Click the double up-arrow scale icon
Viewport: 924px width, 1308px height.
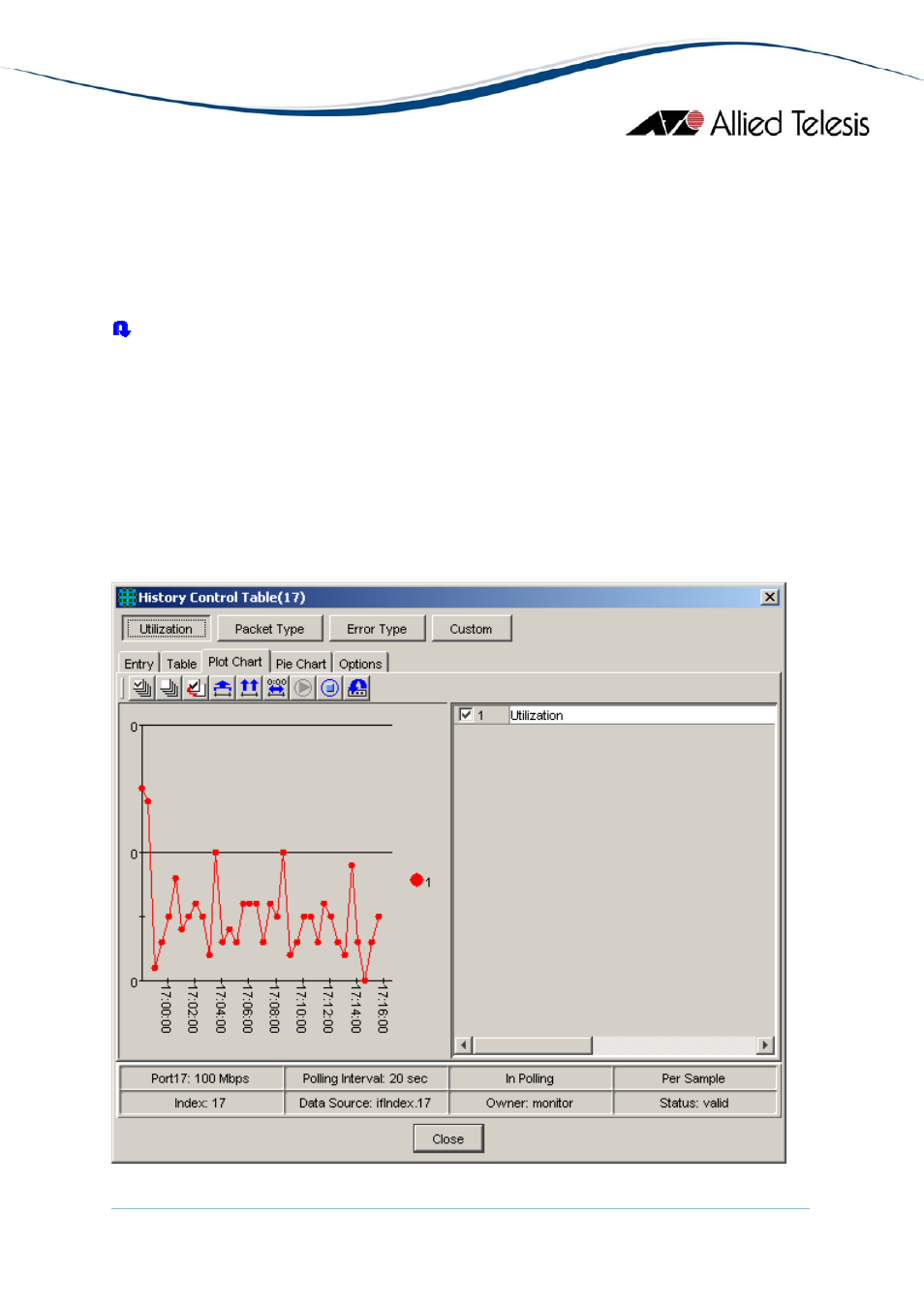tap(250, 688)
